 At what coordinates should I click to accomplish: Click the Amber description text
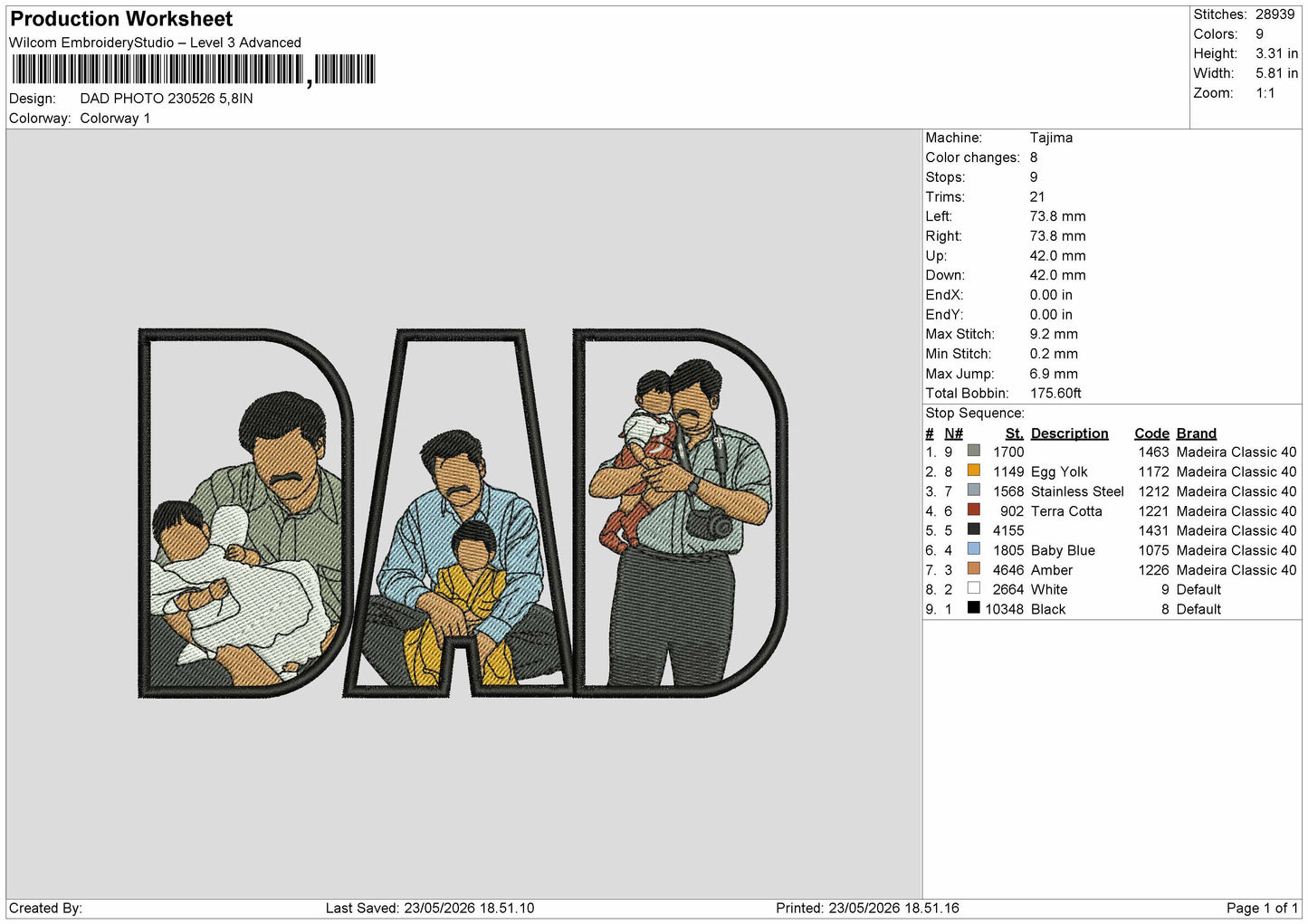[1051, 571]
